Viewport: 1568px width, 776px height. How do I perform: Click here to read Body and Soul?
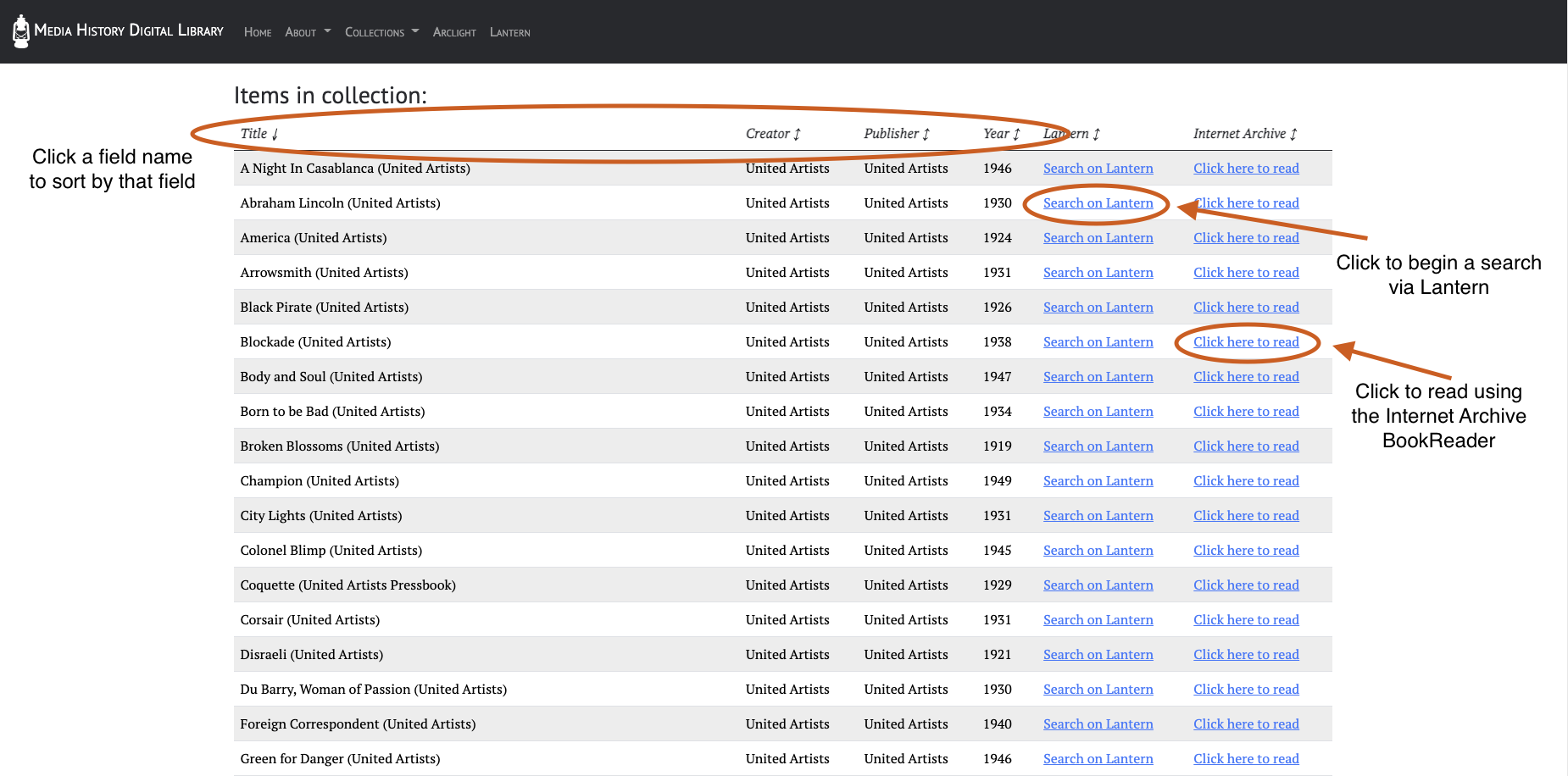(x=1246, y=377)
